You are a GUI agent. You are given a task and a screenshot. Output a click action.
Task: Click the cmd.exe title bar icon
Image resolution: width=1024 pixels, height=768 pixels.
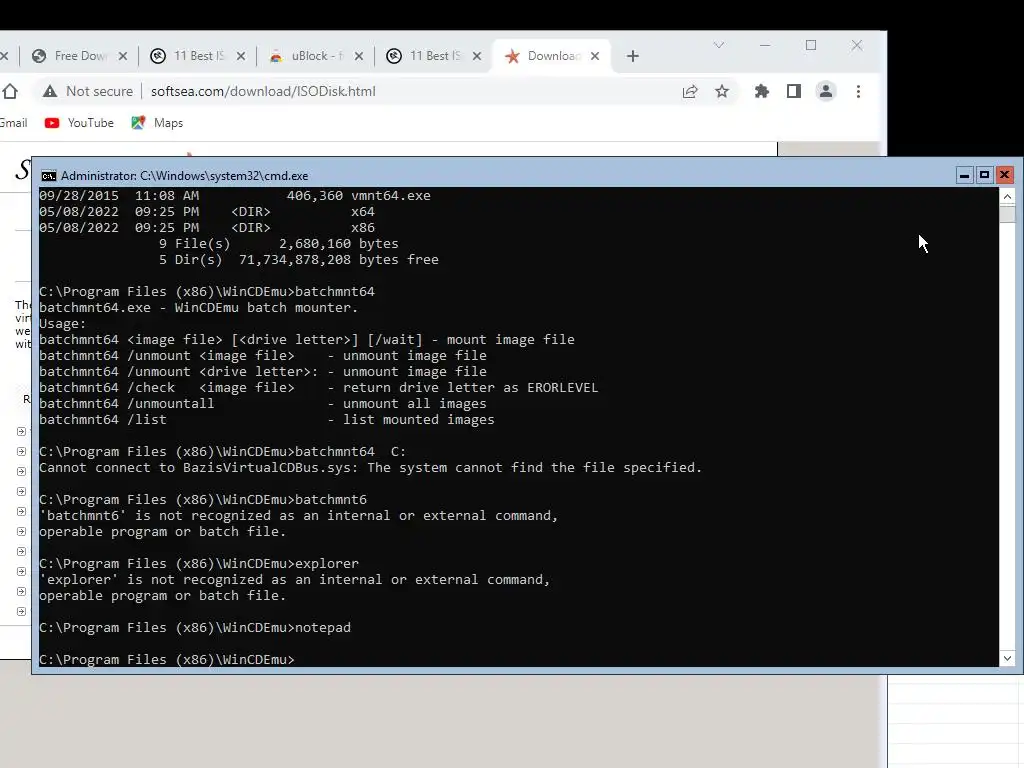tap(48, 176)
